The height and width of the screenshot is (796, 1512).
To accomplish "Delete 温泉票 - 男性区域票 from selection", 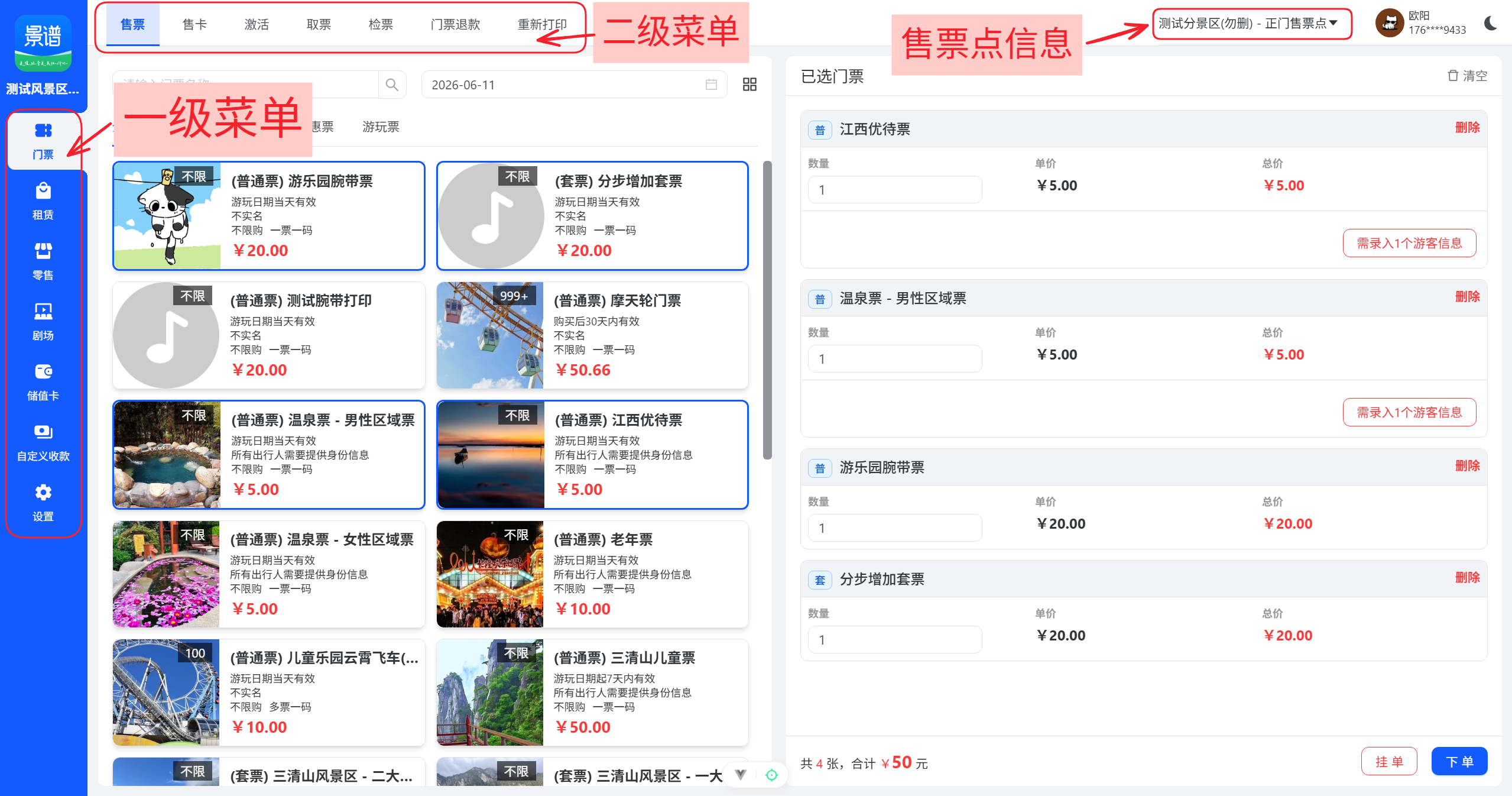I will (x=1467, y=297).
